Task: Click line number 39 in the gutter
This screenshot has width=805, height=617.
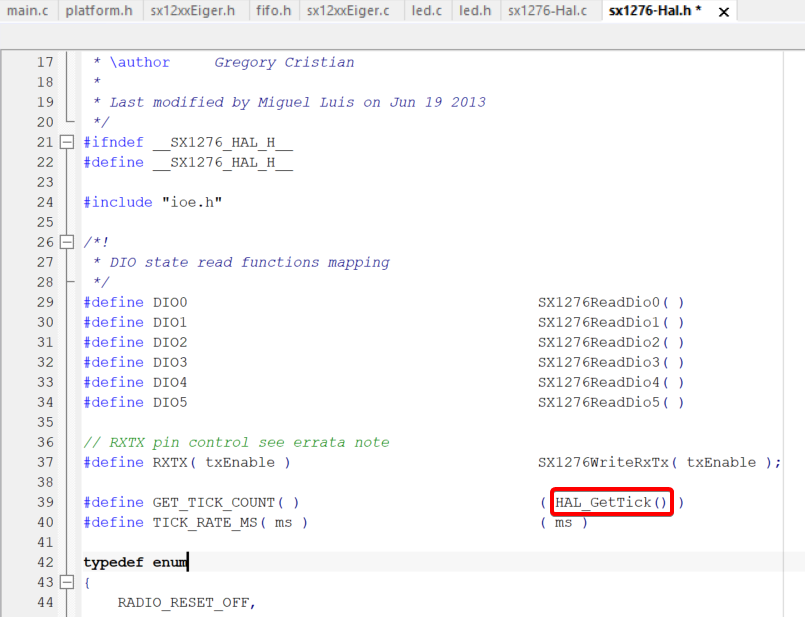Action: [x=44, y=502]
